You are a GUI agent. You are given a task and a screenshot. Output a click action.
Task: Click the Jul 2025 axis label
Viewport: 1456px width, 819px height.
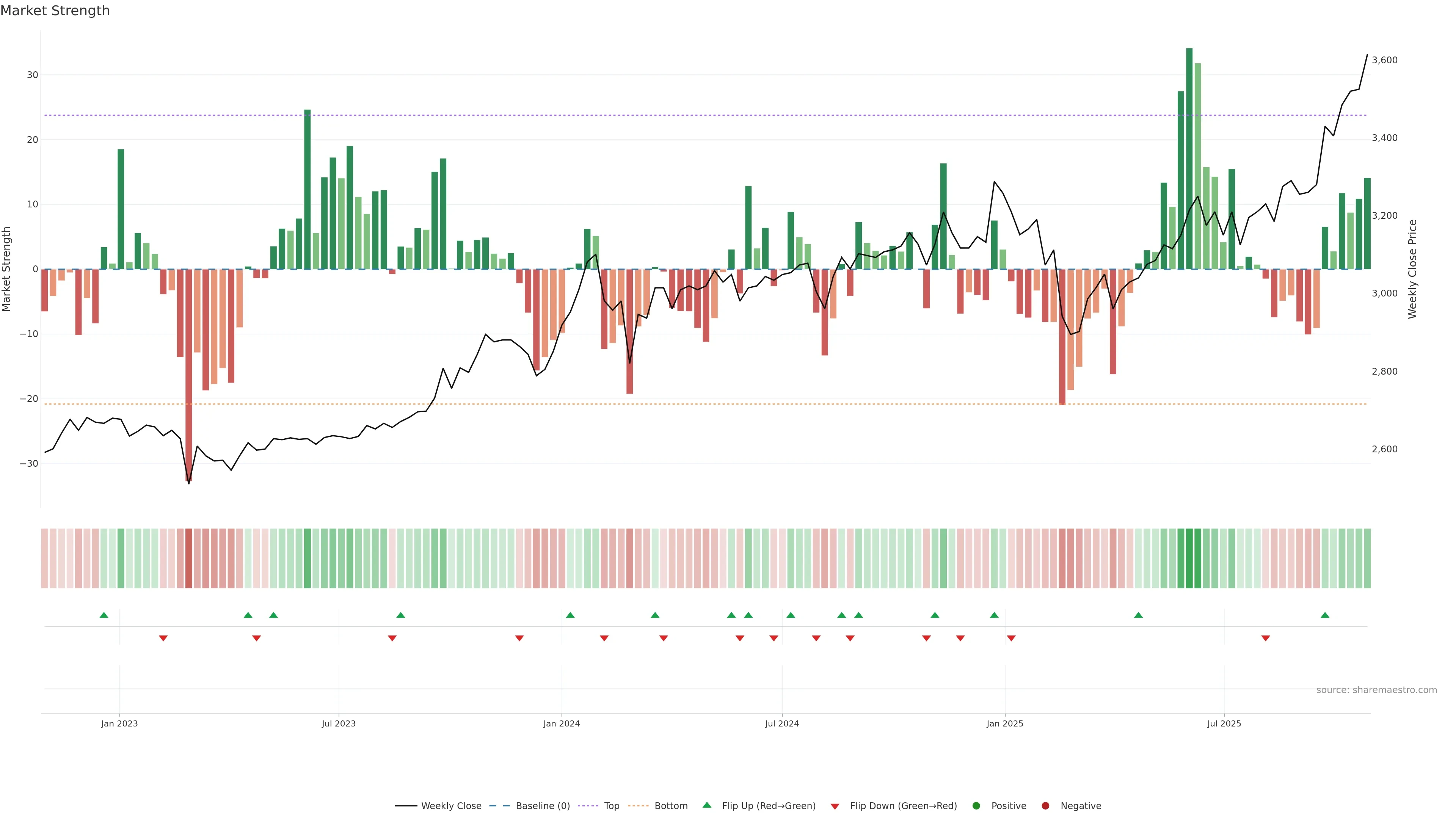1224,723
